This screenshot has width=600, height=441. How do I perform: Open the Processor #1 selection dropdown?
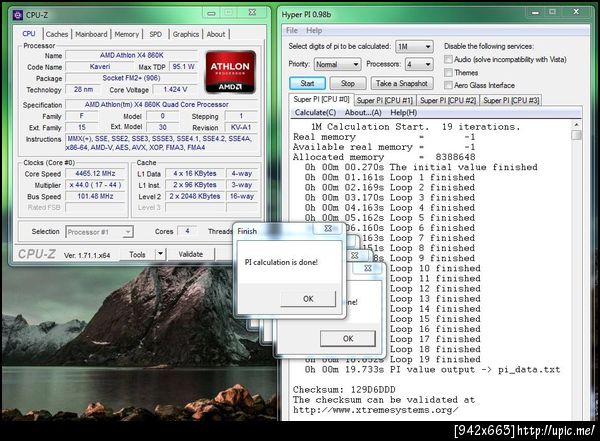point(99,232)
